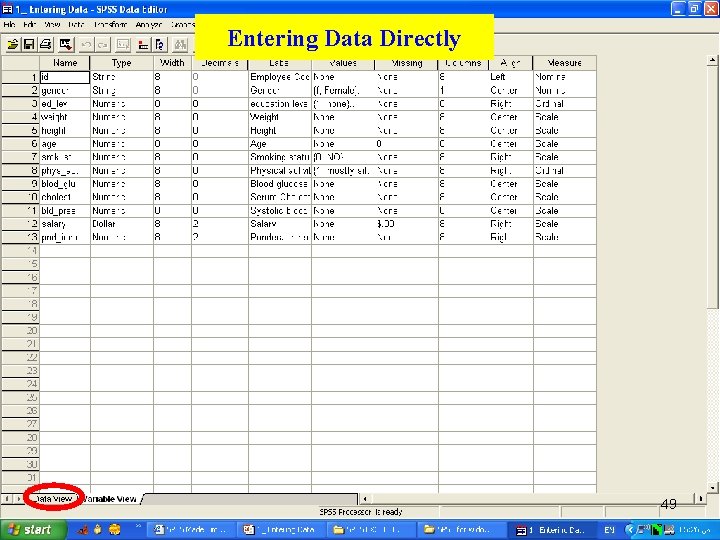Click the Redo arrow in the toolbar
The height and width of the screenshot is (540, 720).
click(x=103, y=45)
